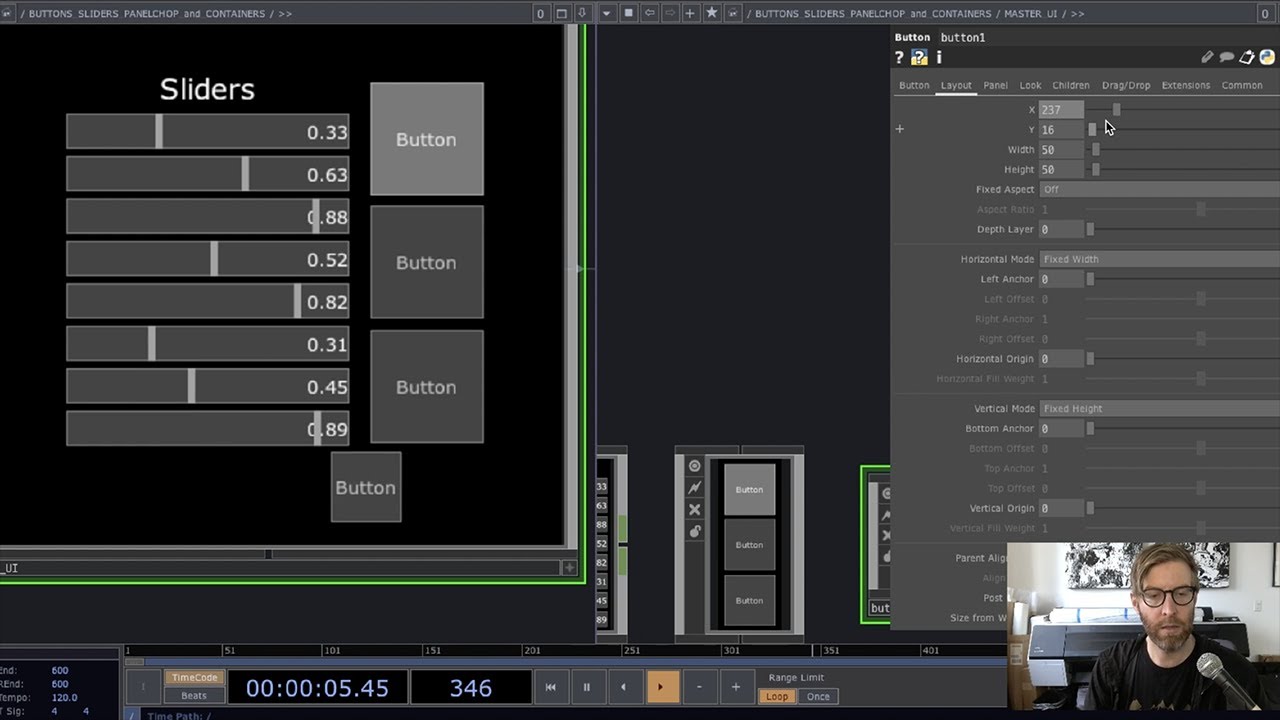This screenshot has height=720, width=1280.
Task: Open the Horizontal Mode Fixed Width dropdown
Action: click(1158, 259)
